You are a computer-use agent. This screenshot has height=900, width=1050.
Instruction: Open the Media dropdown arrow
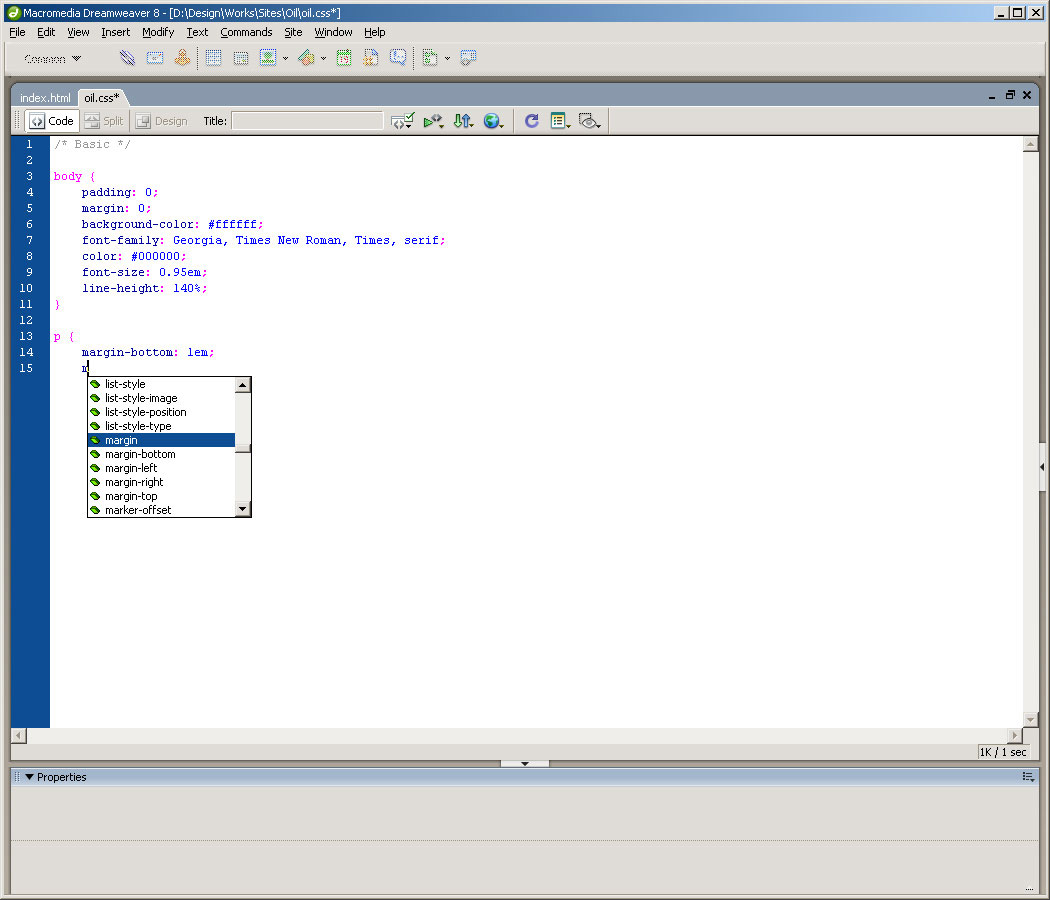(323, 59)
